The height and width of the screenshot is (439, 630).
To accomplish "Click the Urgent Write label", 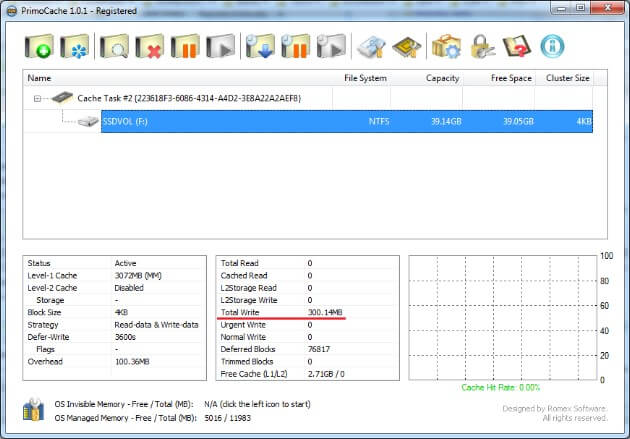I will tap(243, 325).
